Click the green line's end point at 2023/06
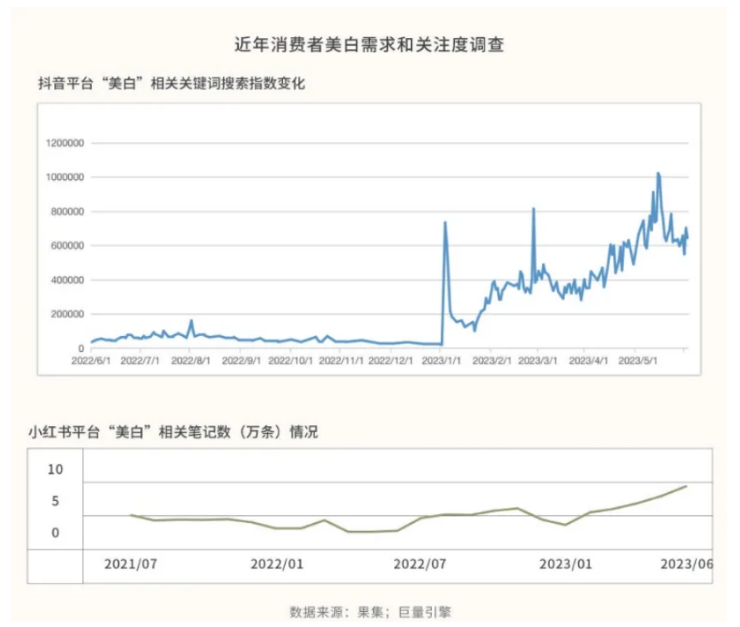The width and height of the screenshot is (740, 627). tap(686, 486)
